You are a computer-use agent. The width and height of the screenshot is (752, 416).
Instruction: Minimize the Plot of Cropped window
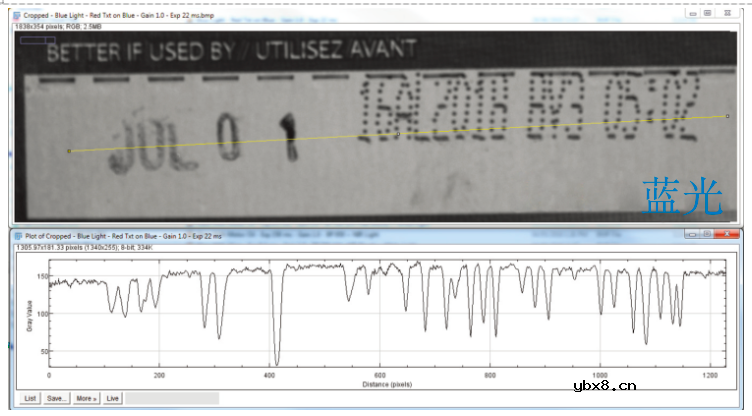click(691, 233)
